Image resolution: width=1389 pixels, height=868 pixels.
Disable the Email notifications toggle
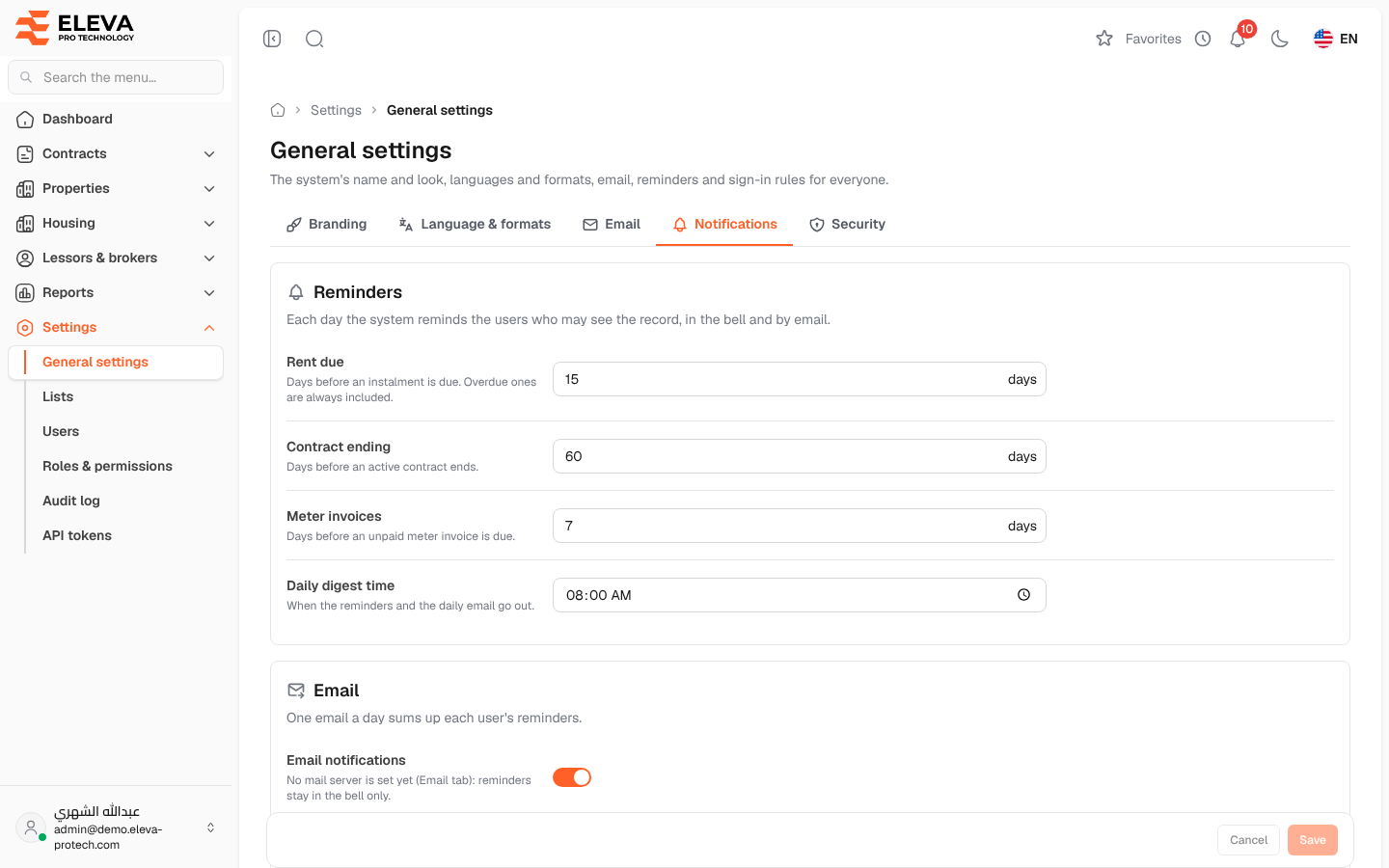click(x=572, y=777)
